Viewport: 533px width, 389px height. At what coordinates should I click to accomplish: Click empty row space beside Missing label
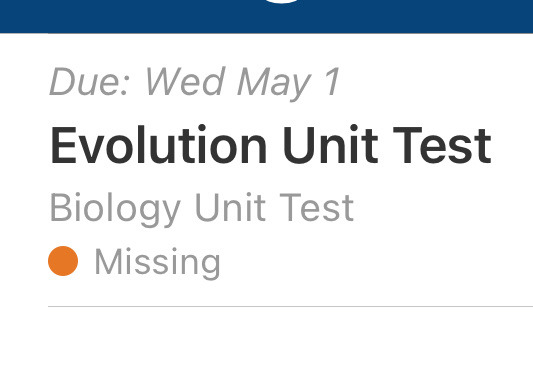pos(374,262)
